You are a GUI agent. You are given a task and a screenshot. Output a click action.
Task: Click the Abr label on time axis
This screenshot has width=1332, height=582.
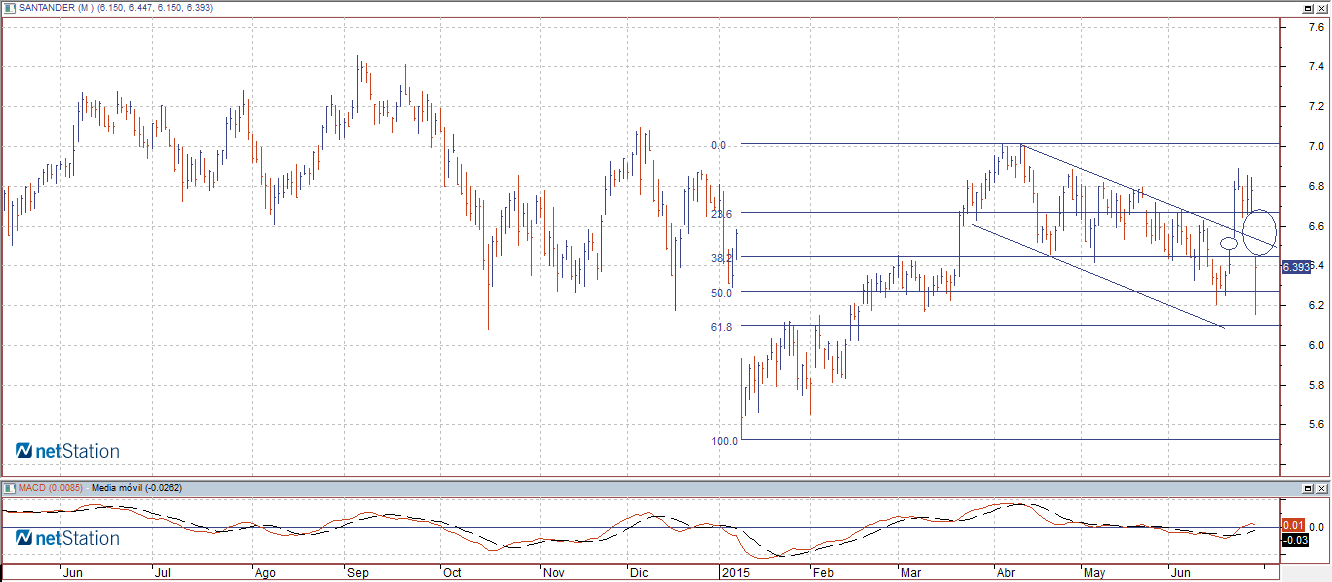[x=1007, y=574]
